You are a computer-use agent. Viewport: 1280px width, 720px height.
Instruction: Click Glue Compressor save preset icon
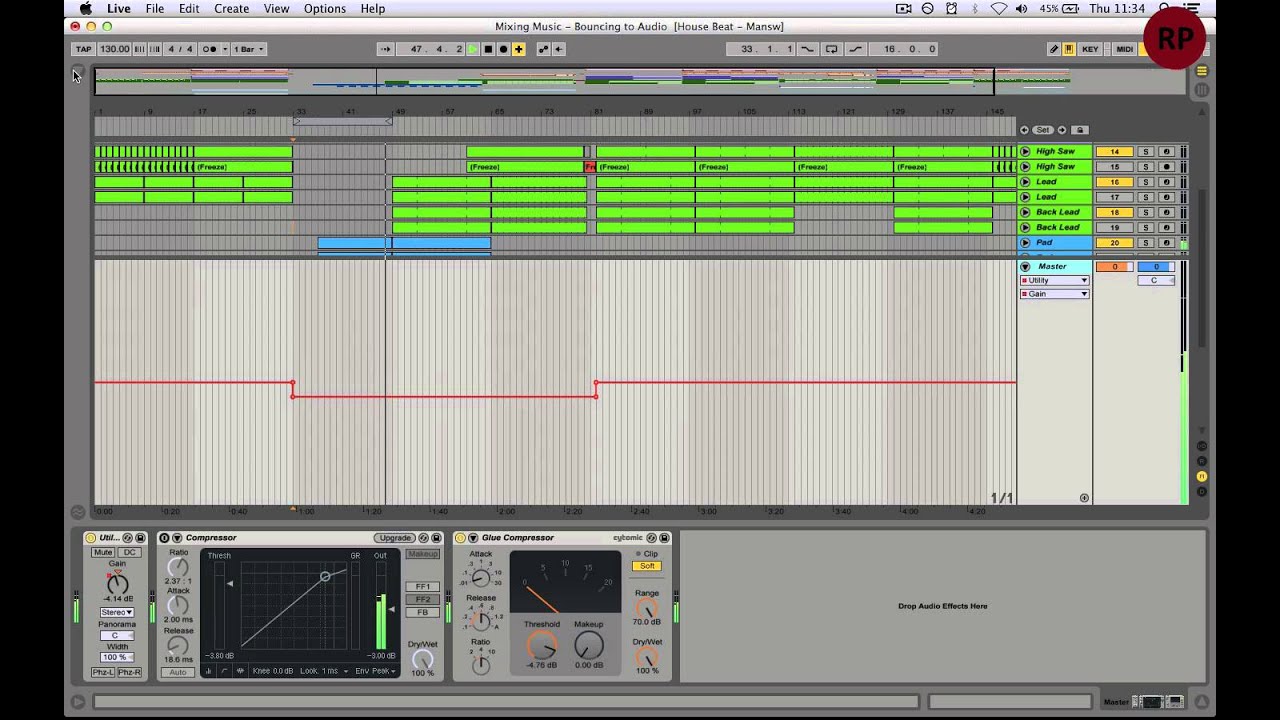pyautogui.click(x=665, y=538)
